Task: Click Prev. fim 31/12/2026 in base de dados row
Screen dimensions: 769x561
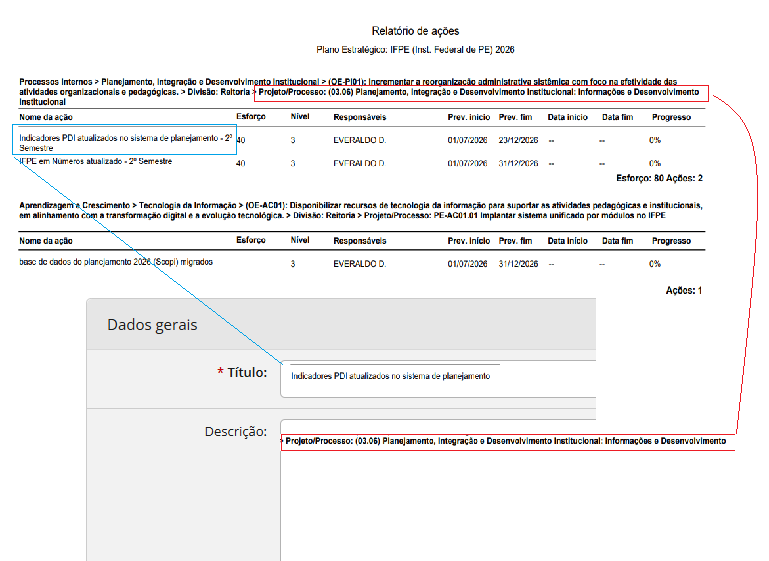Action: pos(518,264)
